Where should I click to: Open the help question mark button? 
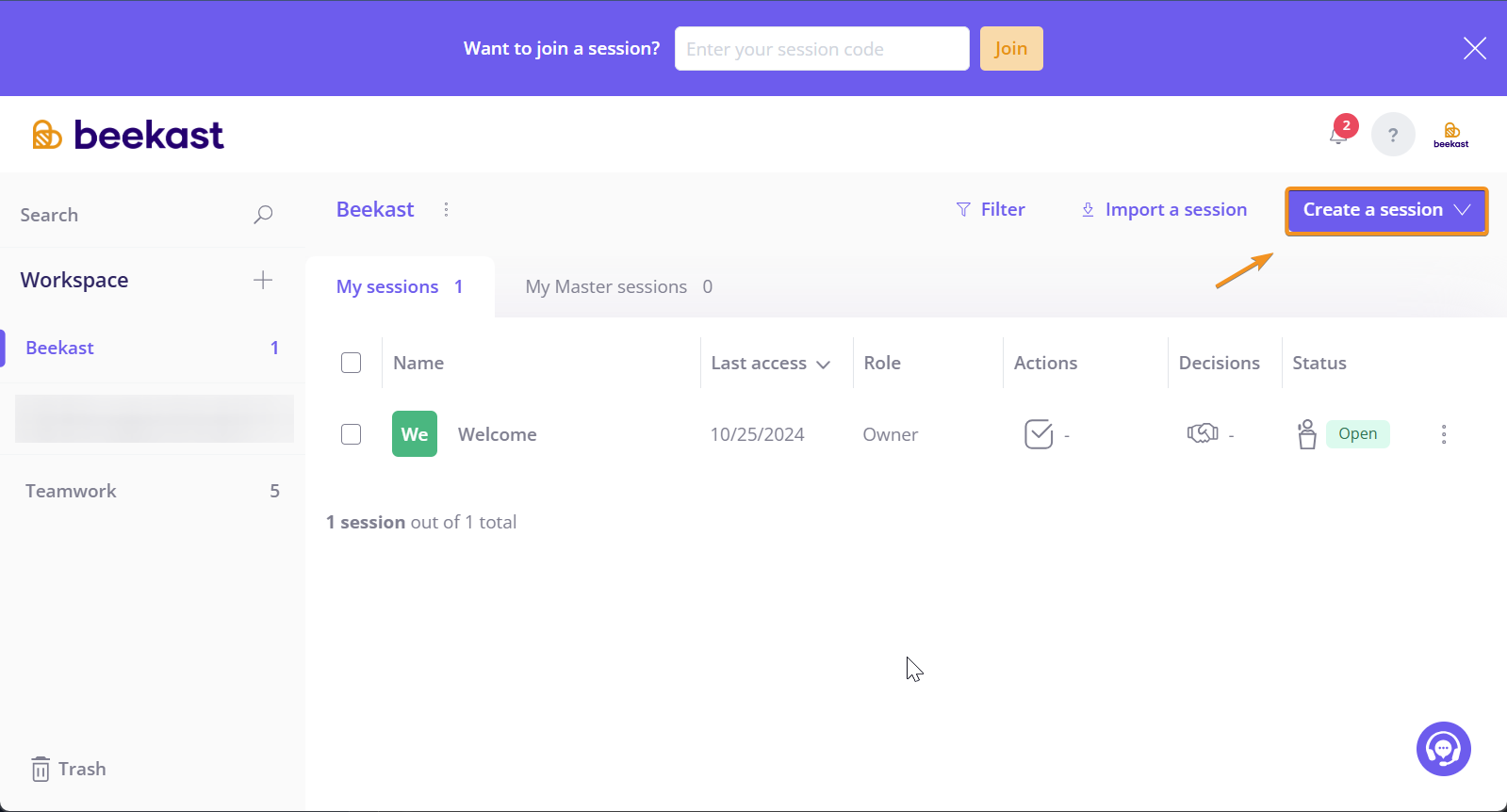(1393, 135)
